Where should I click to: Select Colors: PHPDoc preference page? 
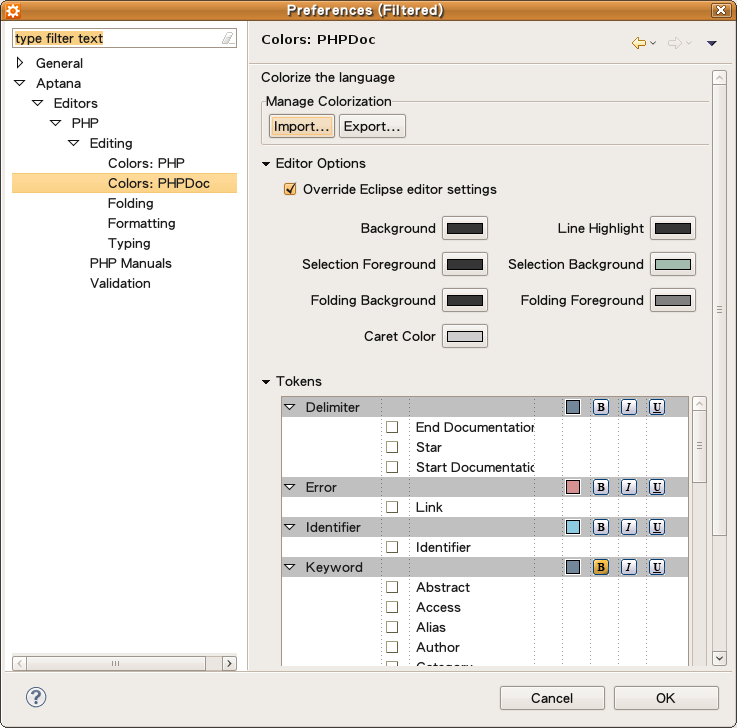tap(159, 183)
